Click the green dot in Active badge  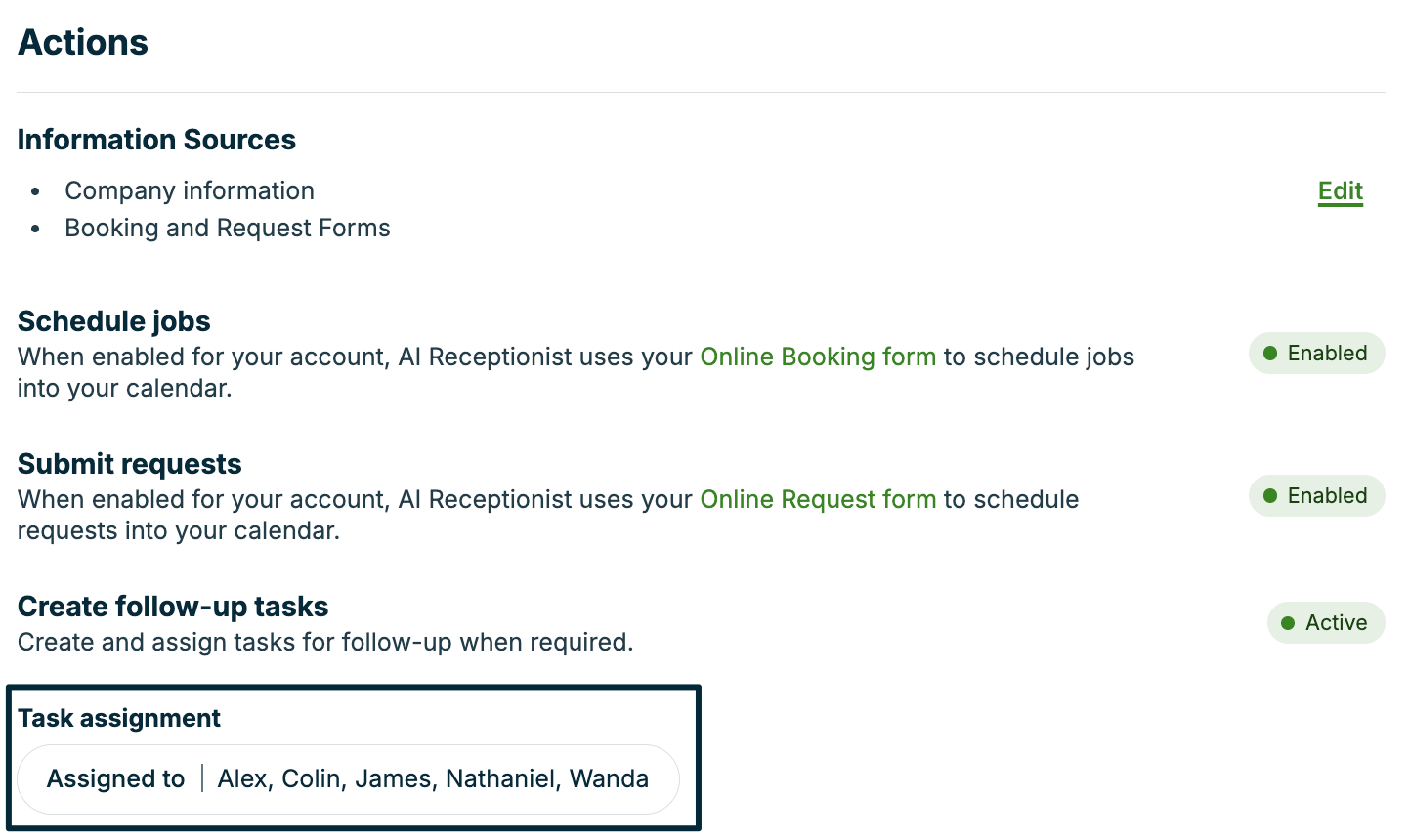[x=1288, y=623]
